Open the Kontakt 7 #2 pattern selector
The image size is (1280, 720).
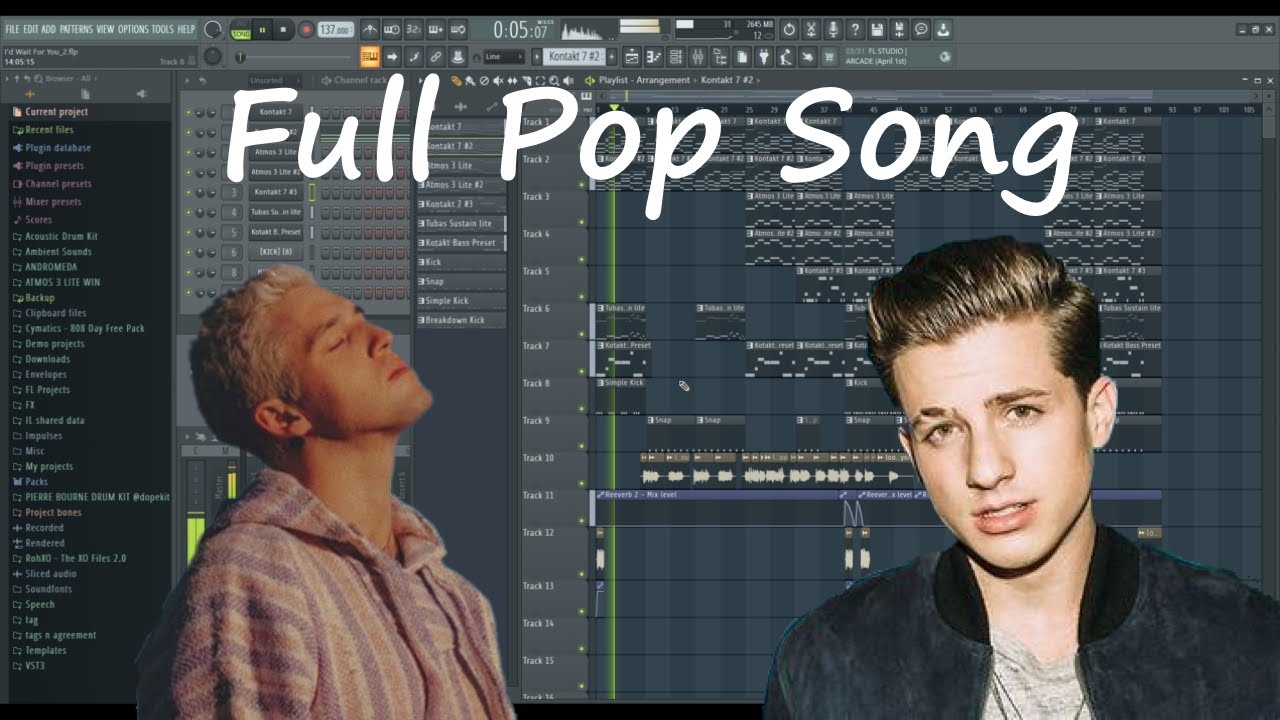click(x=574, y=56)
